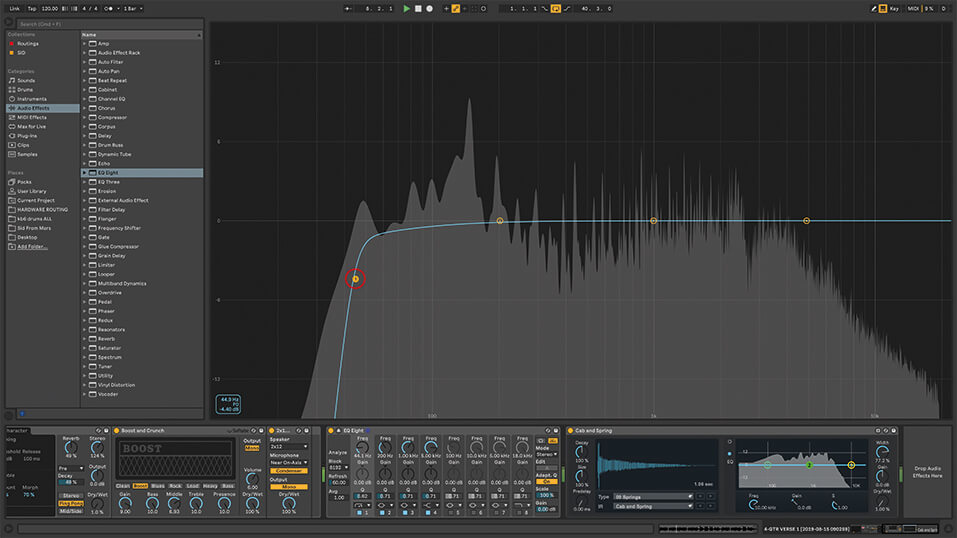Click the EQ Eight Scale 100 % slider

tap(546, 495)
